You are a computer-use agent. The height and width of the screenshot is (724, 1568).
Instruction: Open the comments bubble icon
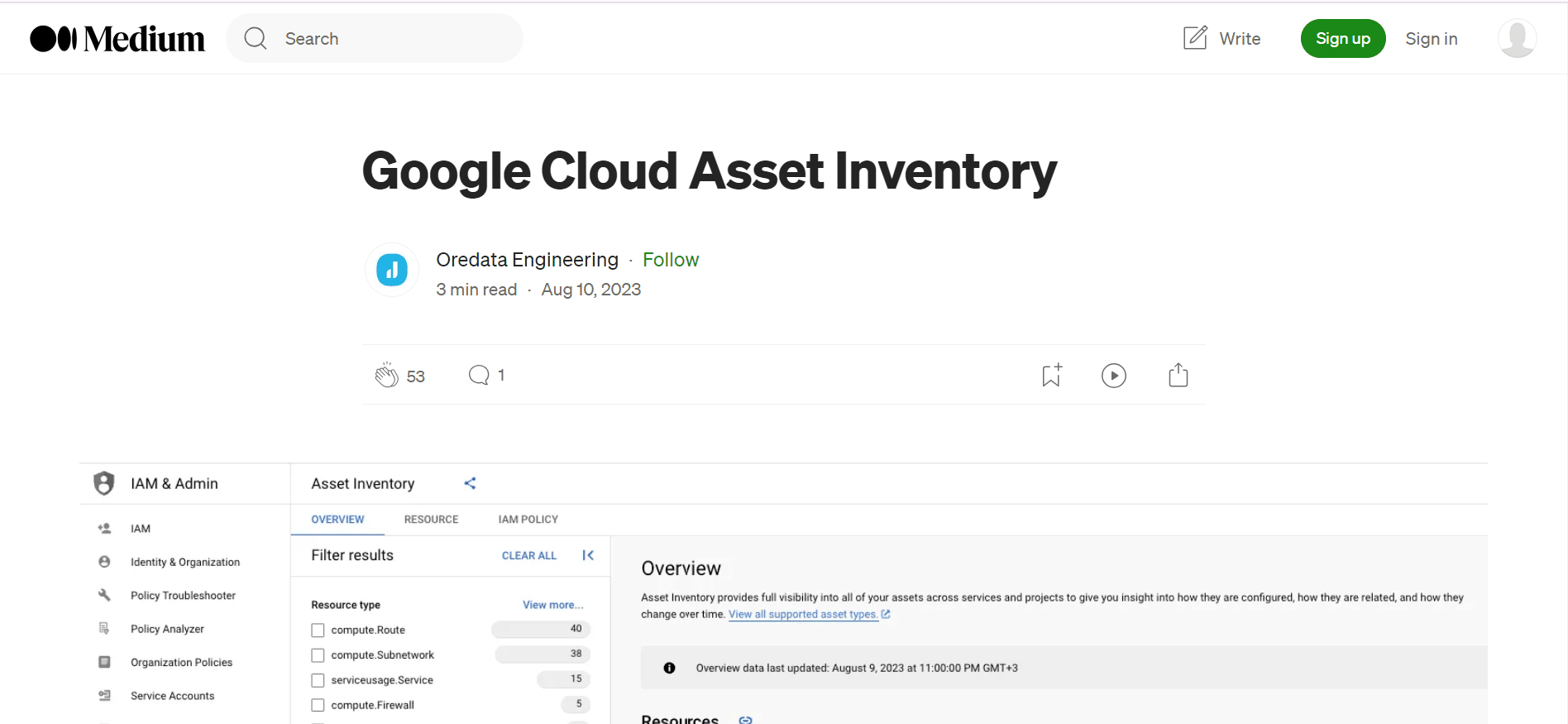(479, 375)
